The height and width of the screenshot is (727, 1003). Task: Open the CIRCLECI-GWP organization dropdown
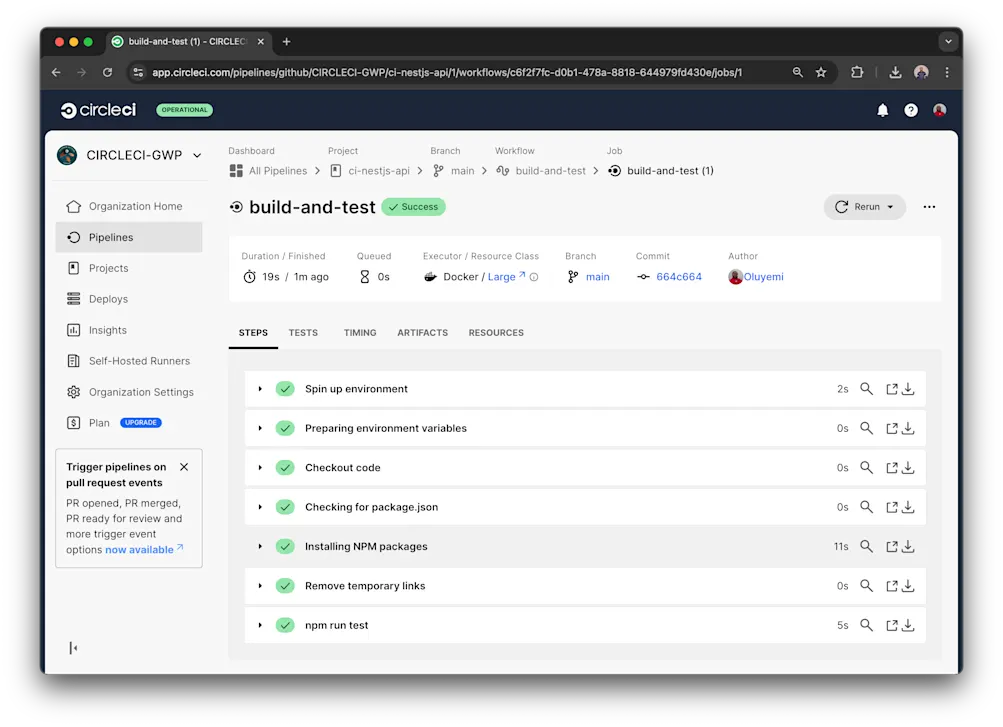point(130,155)
